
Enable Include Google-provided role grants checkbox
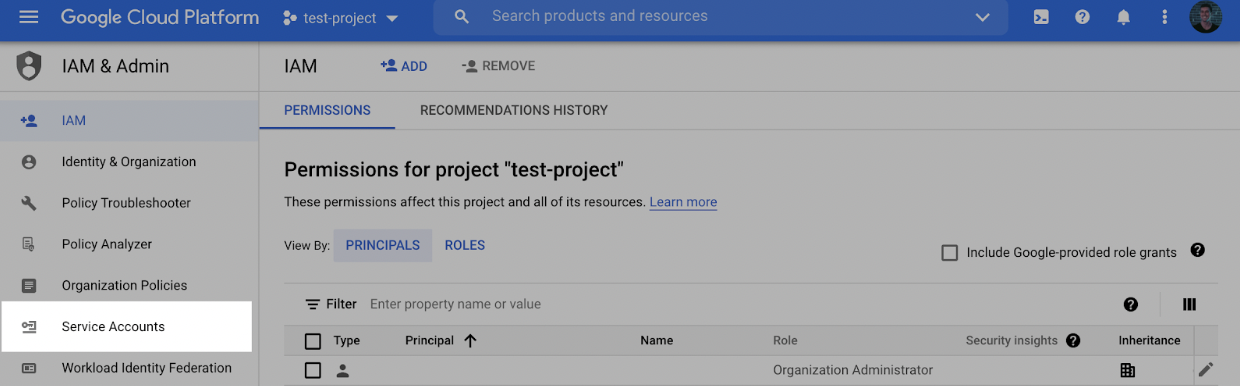[x=950, y=253]
